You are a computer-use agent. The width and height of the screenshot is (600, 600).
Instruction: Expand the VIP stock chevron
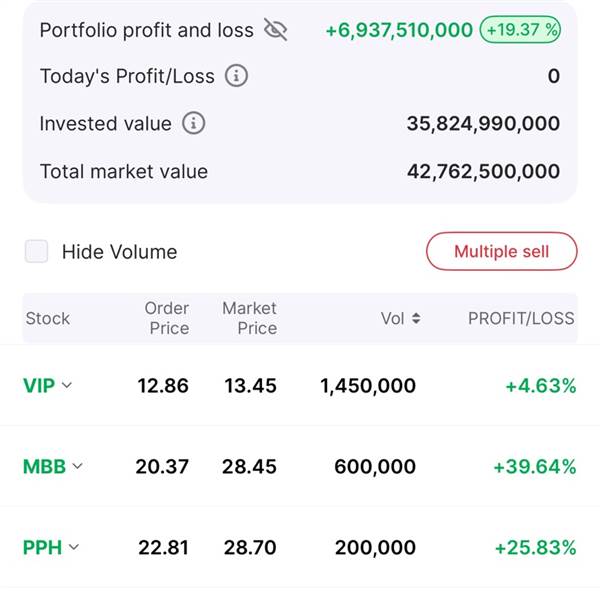(67, 385)
